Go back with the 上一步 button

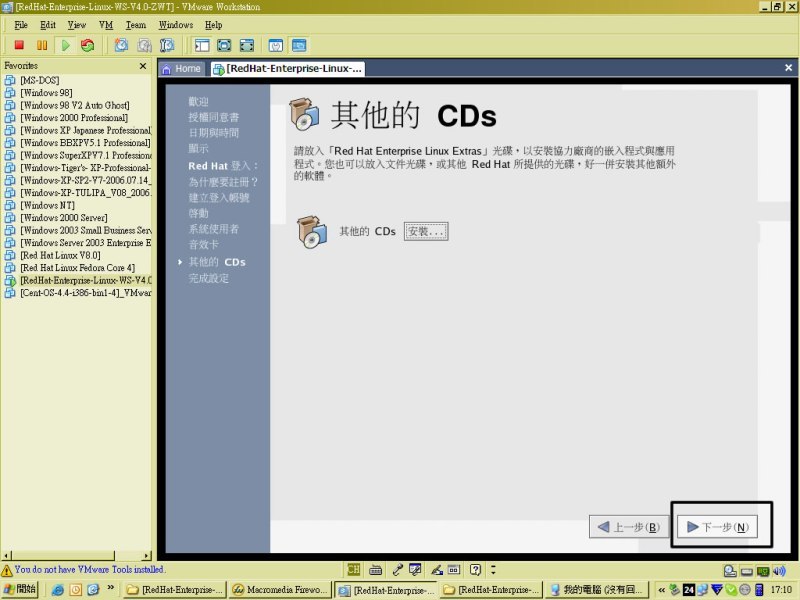tap(628, 527)
